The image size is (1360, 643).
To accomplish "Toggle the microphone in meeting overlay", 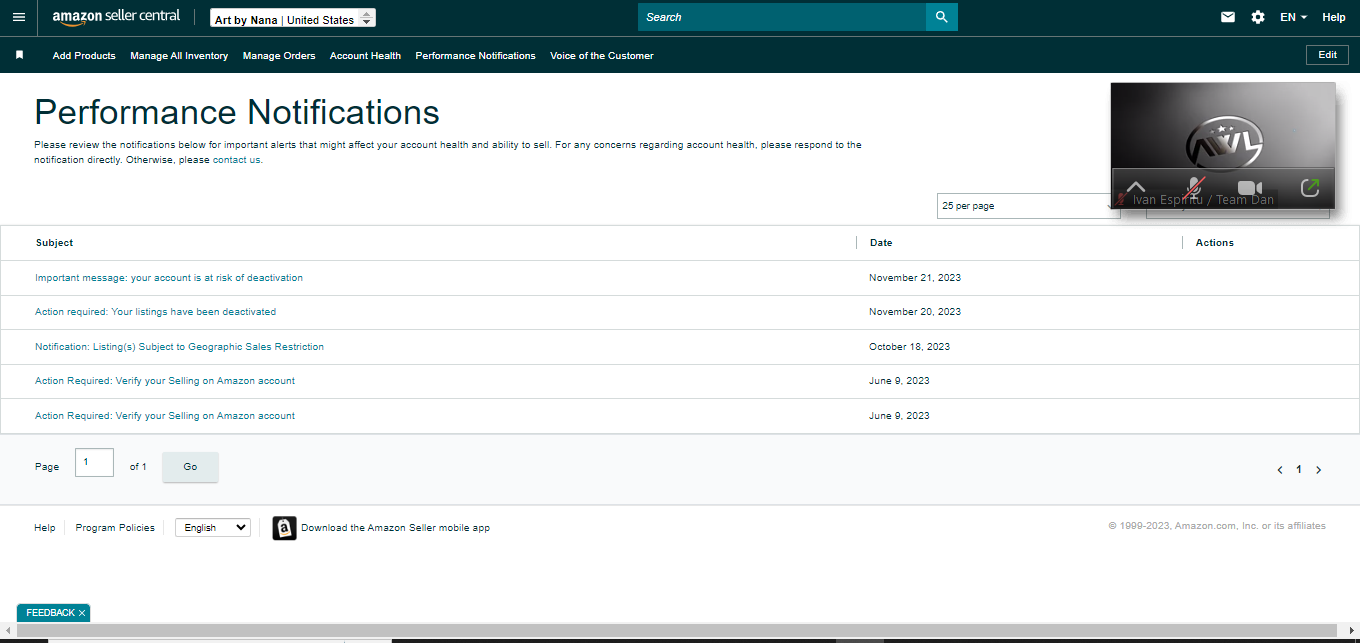I will [1194, 187].
